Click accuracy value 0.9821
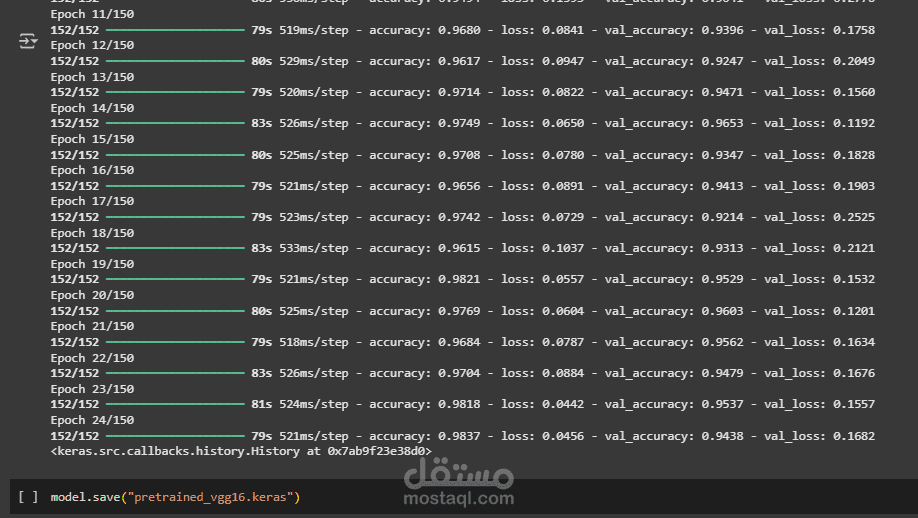 click(x=459, y=279)
